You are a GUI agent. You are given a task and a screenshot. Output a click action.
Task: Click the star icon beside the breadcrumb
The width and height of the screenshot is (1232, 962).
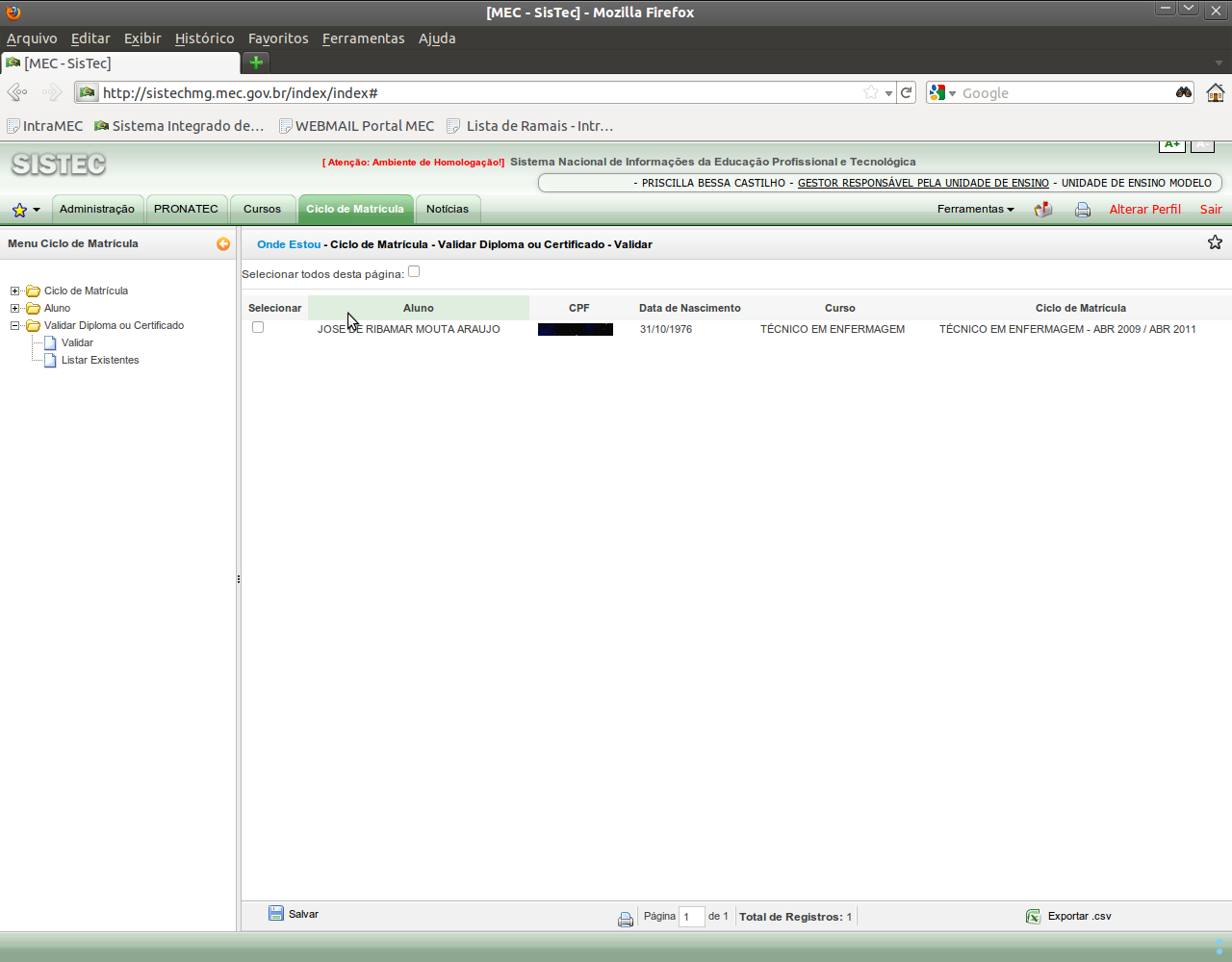pos(1215,242)
